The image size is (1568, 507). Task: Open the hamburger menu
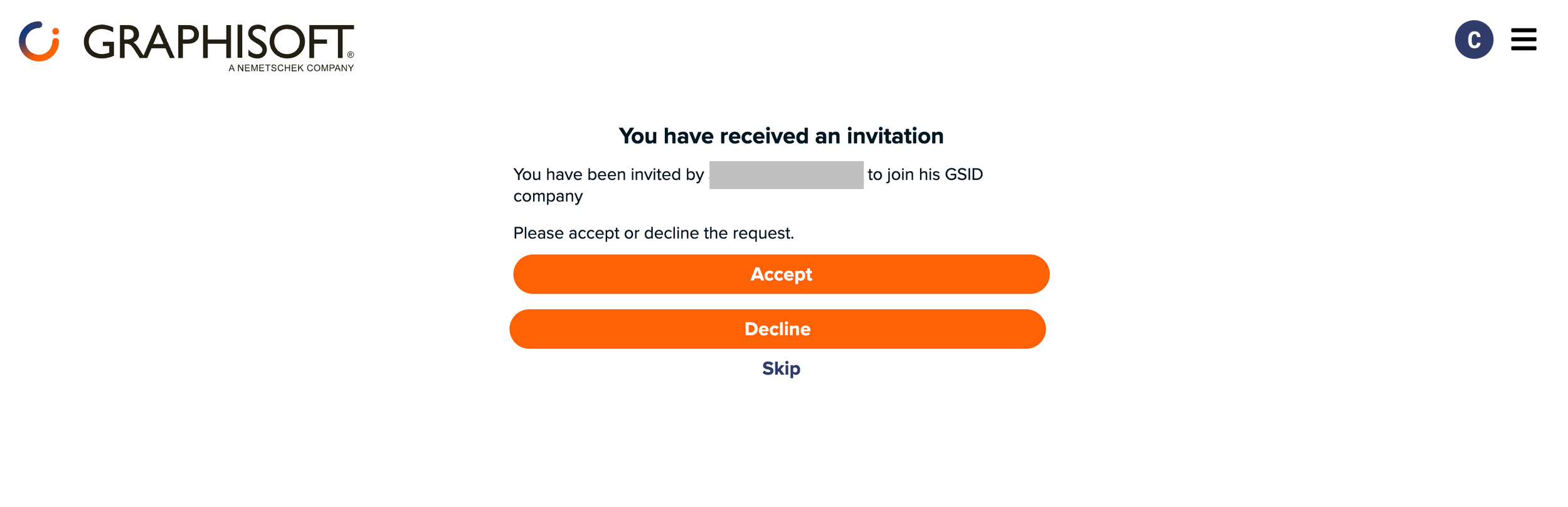pyautogui.click(x=1523, y=40)
